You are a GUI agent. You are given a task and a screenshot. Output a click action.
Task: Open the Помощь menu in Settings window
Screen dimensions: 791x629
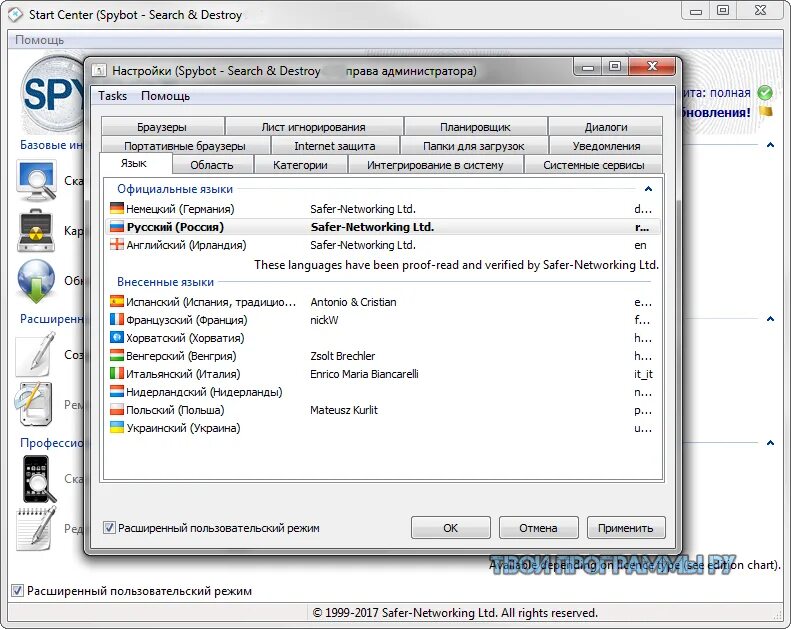click(165, 96)
